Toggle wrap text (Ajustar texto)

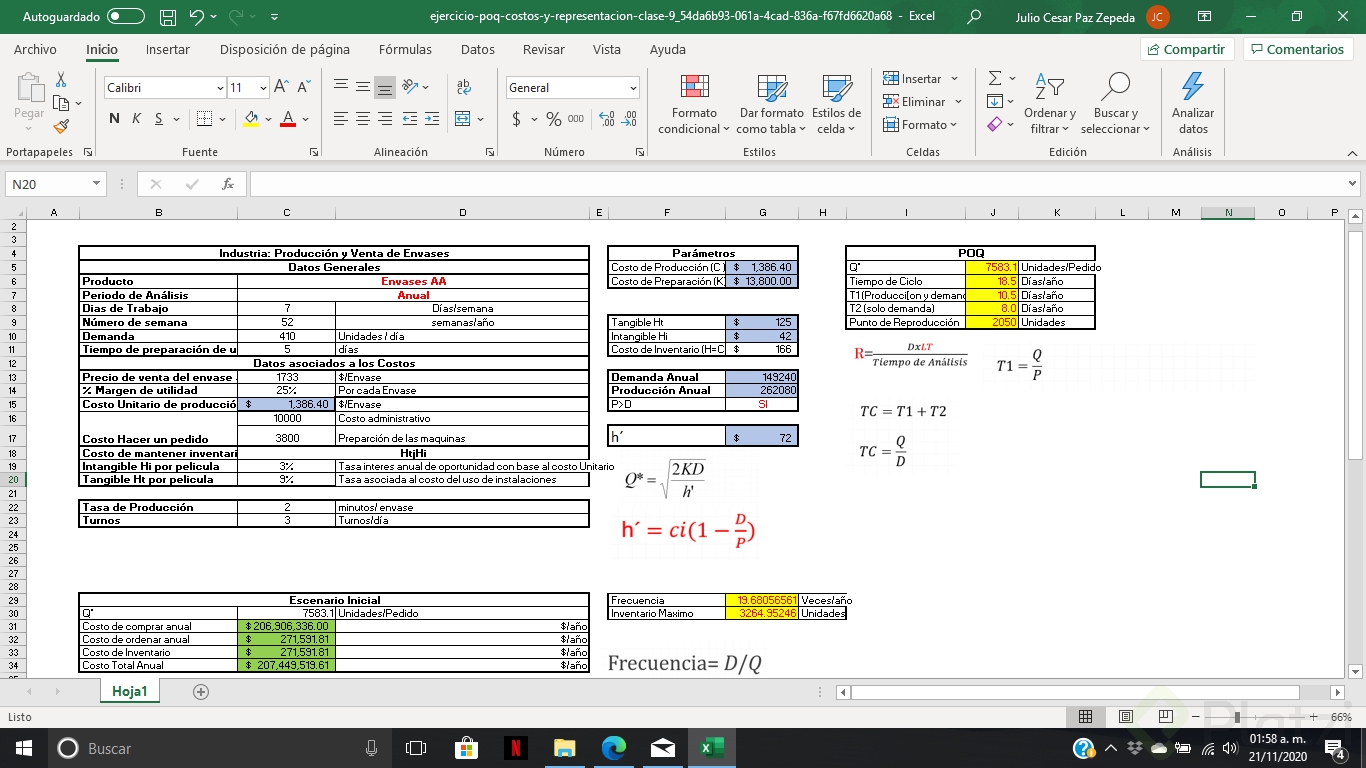pyautogui.click(x=462, y=87)
